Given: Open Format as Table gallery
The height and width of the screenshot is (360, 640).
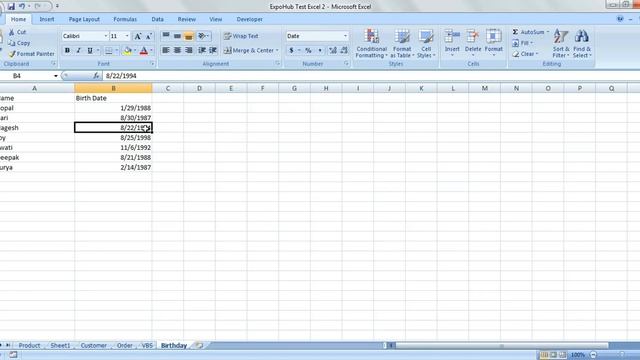Looking at the screenshot, I should (402, 43).
